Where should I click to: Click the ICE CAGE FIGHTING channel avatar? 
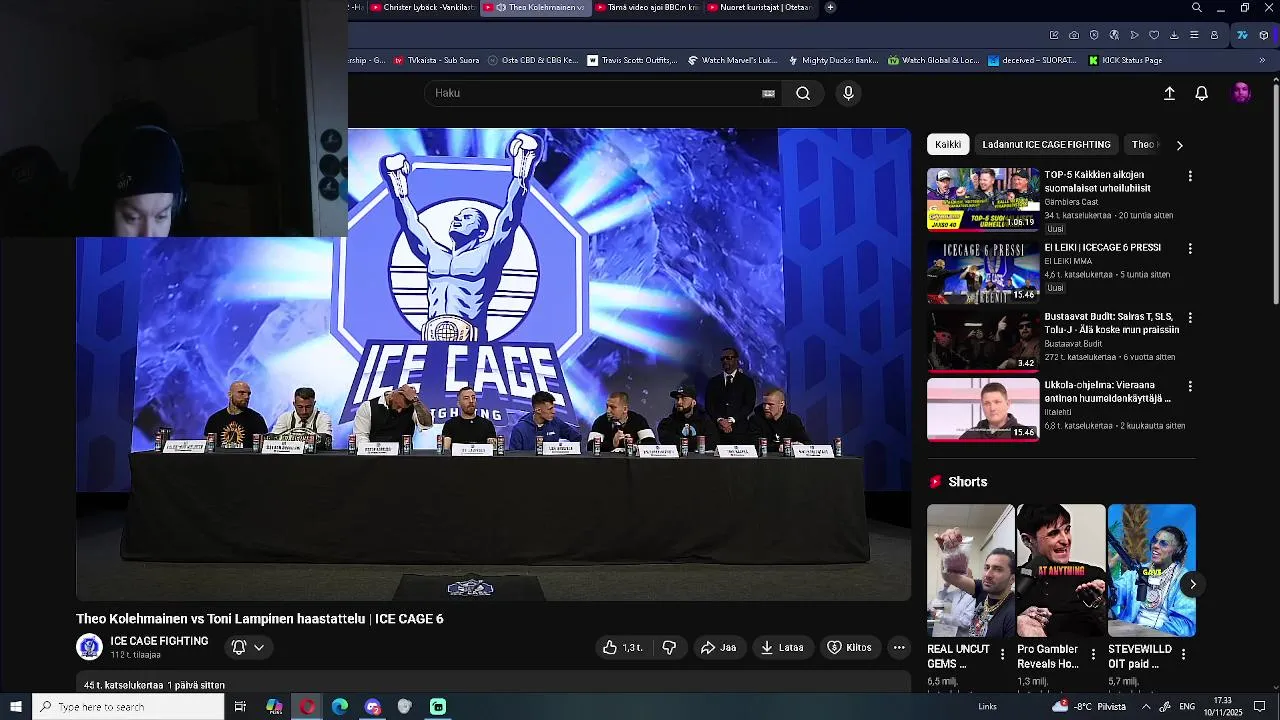(x=89, y=647)
